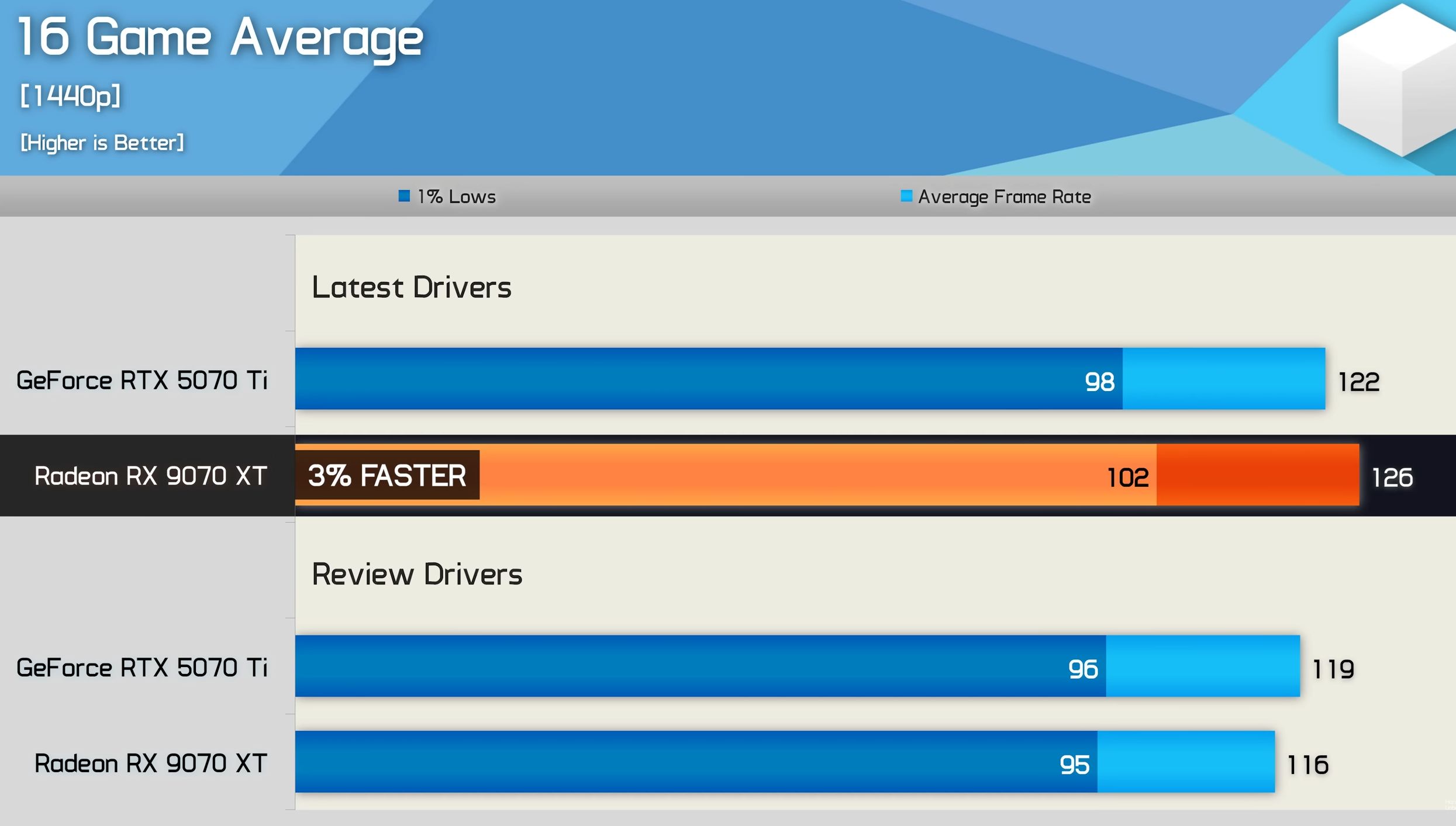Click the '119' average frame rate value
Viewport: 1456px width, 826px height.
pyautogui.click(x=1333, y=669)
